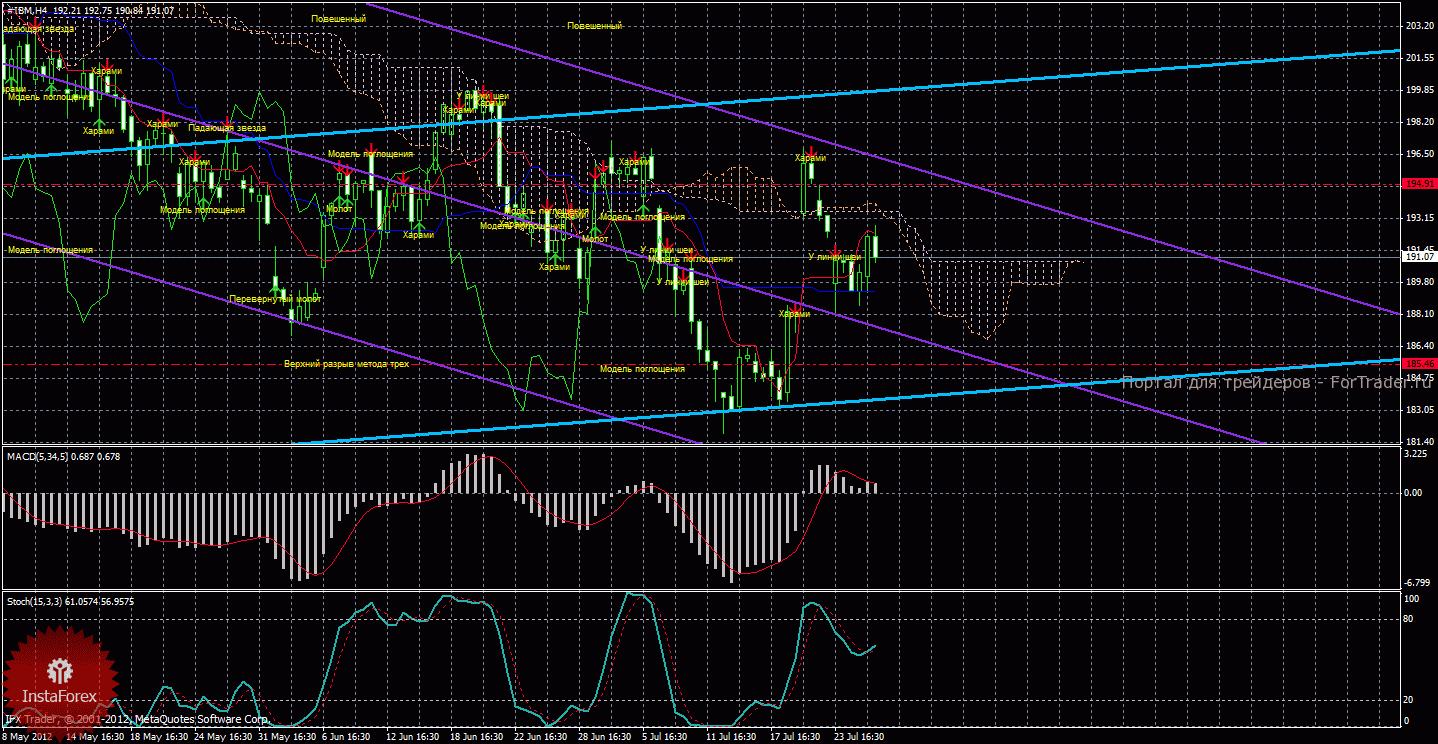Click the 80 level on Stochastic scale
The width and height of the screenshot is (1438, 744).
pos(1410,619)
